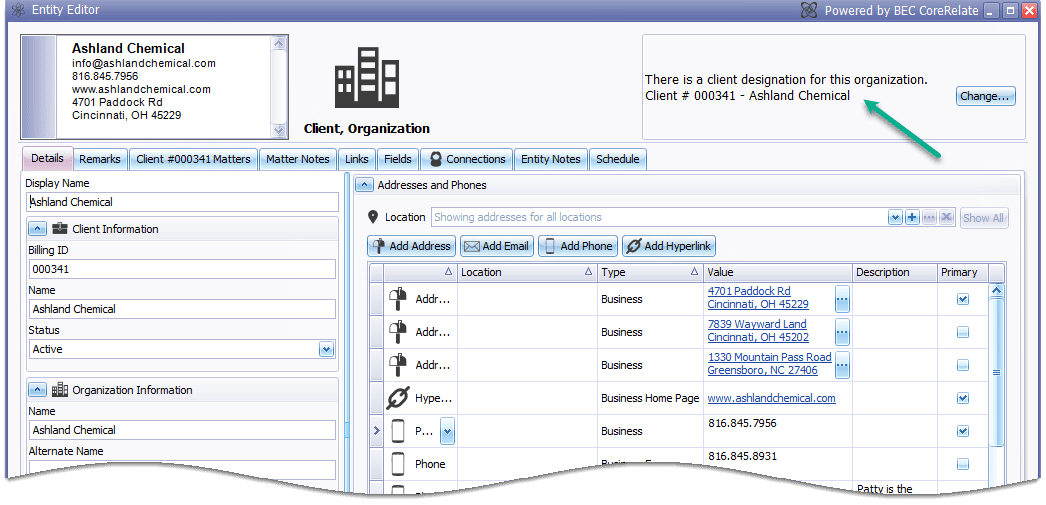
Task: Click the Value column header
Action: coord(778,272)
